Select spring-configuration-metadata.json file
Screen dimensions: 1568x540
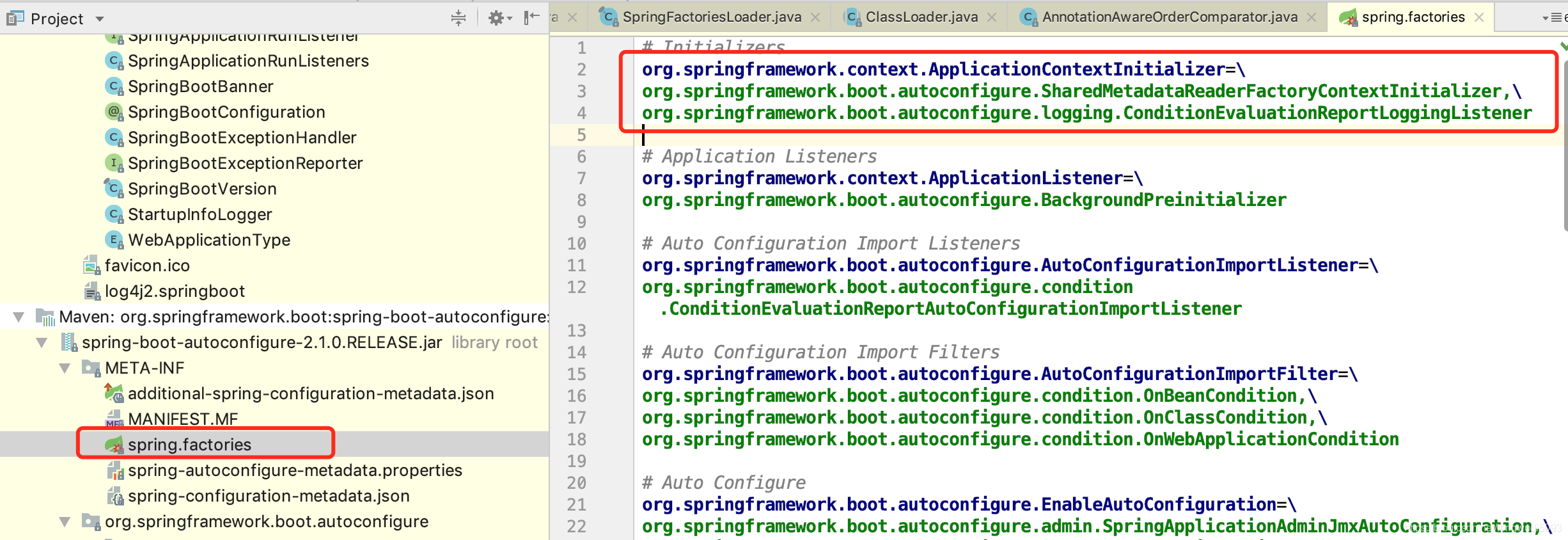(x=269, y=496)
